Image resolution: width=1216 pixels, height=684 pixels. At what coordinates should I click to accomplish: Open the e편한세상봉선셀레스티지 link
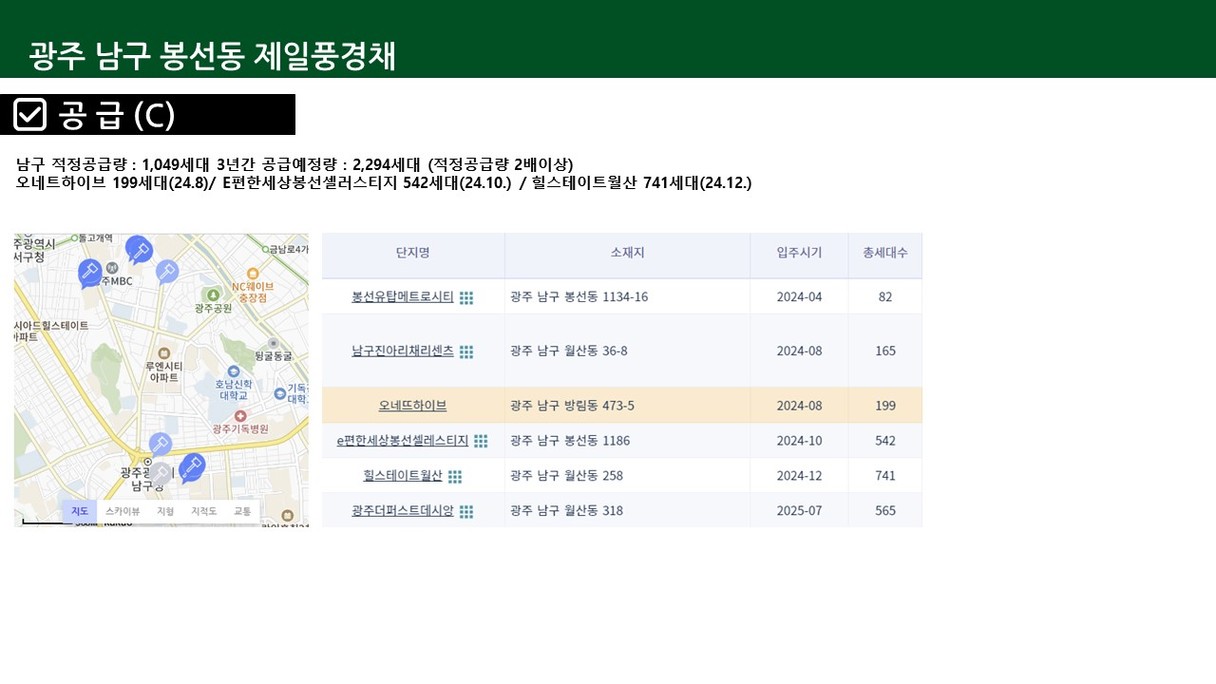[x=403, y=441]
